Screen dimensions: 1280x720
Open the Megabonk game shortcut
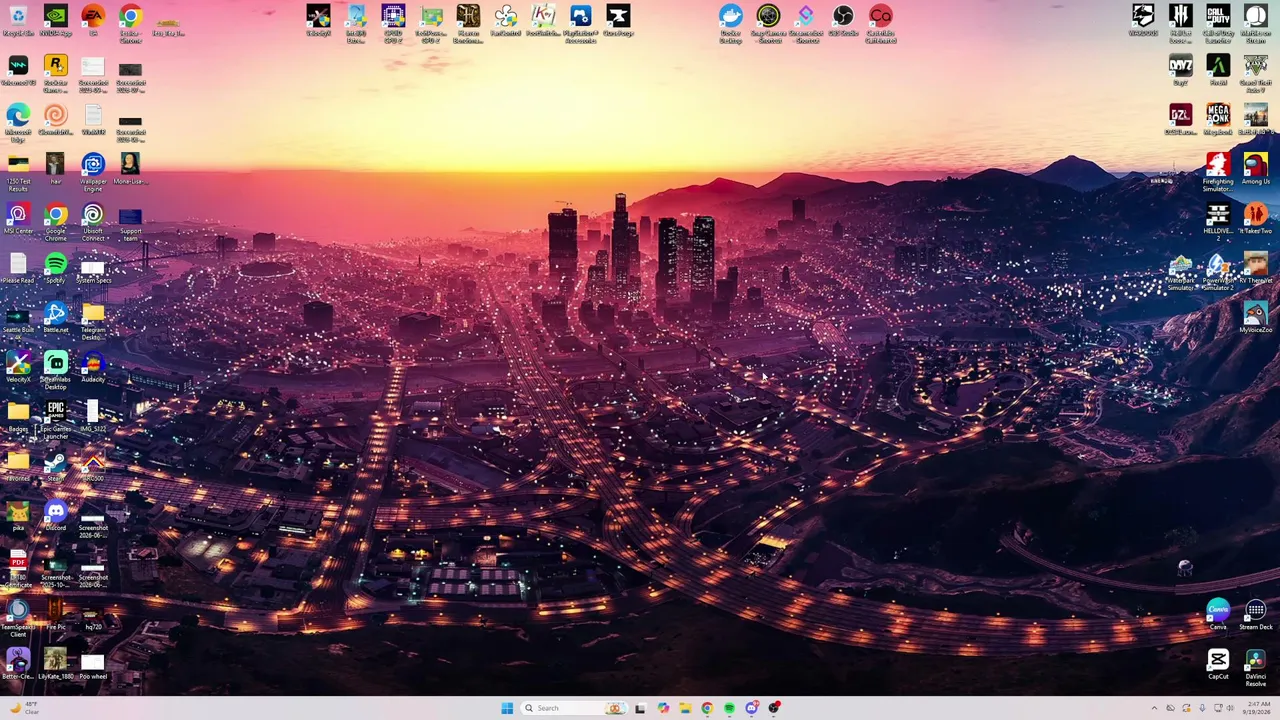1218,119
